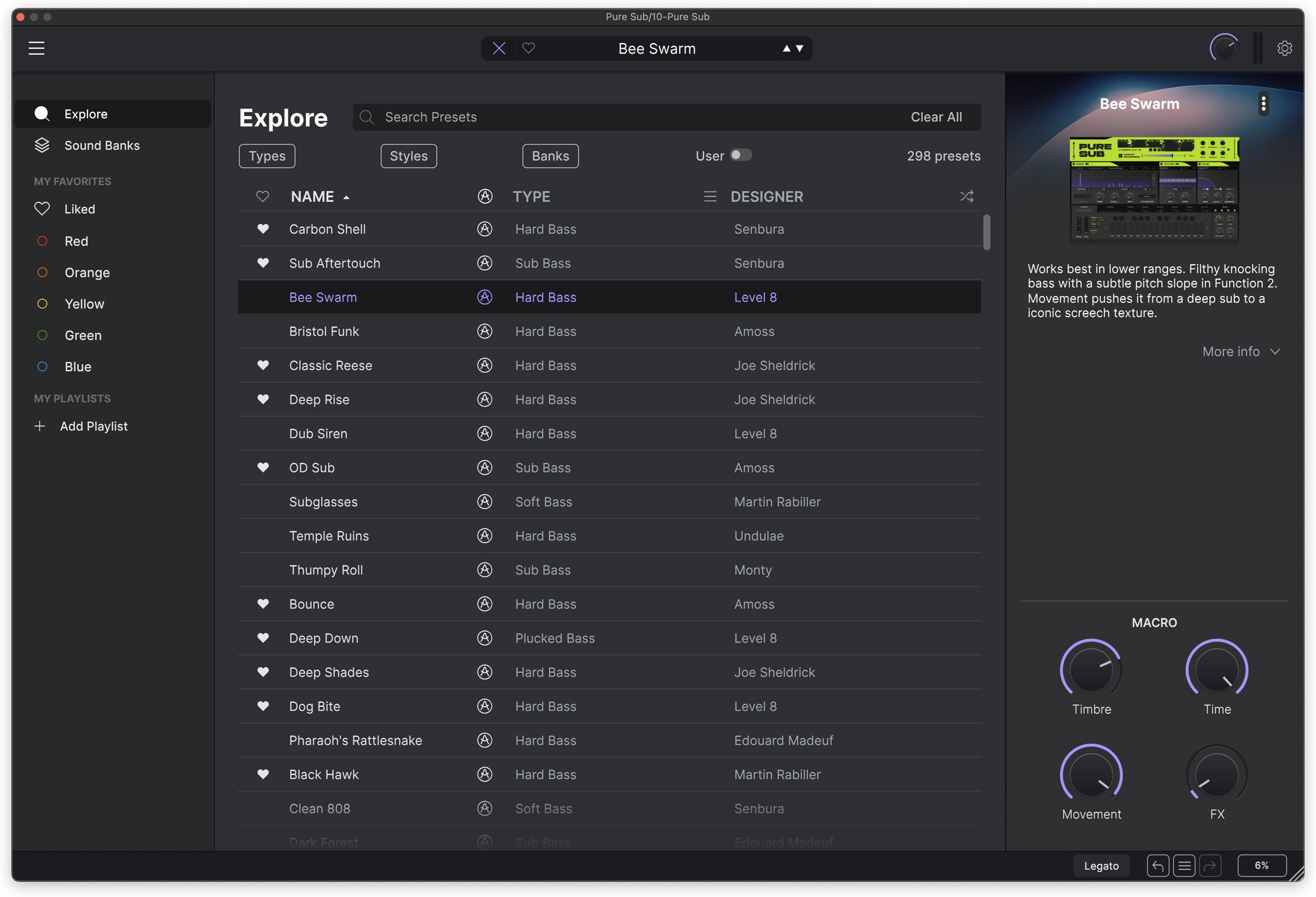Screen dimensions: 1316x897
Task: Sort by the NAME column header
Action: pyautogui.click(x=320, y=196)
